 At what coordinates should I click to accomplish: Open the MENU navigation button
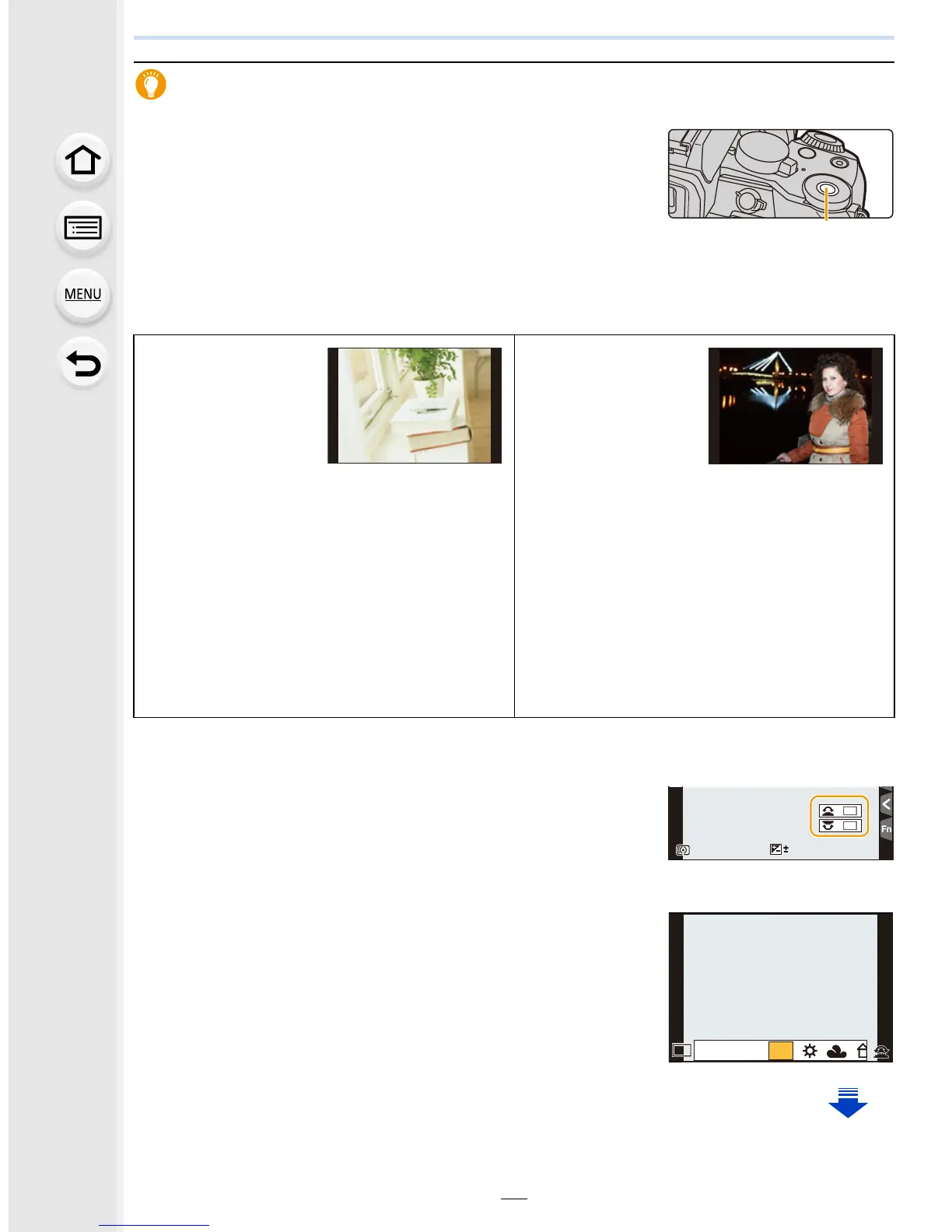click(x=83, y=295)
